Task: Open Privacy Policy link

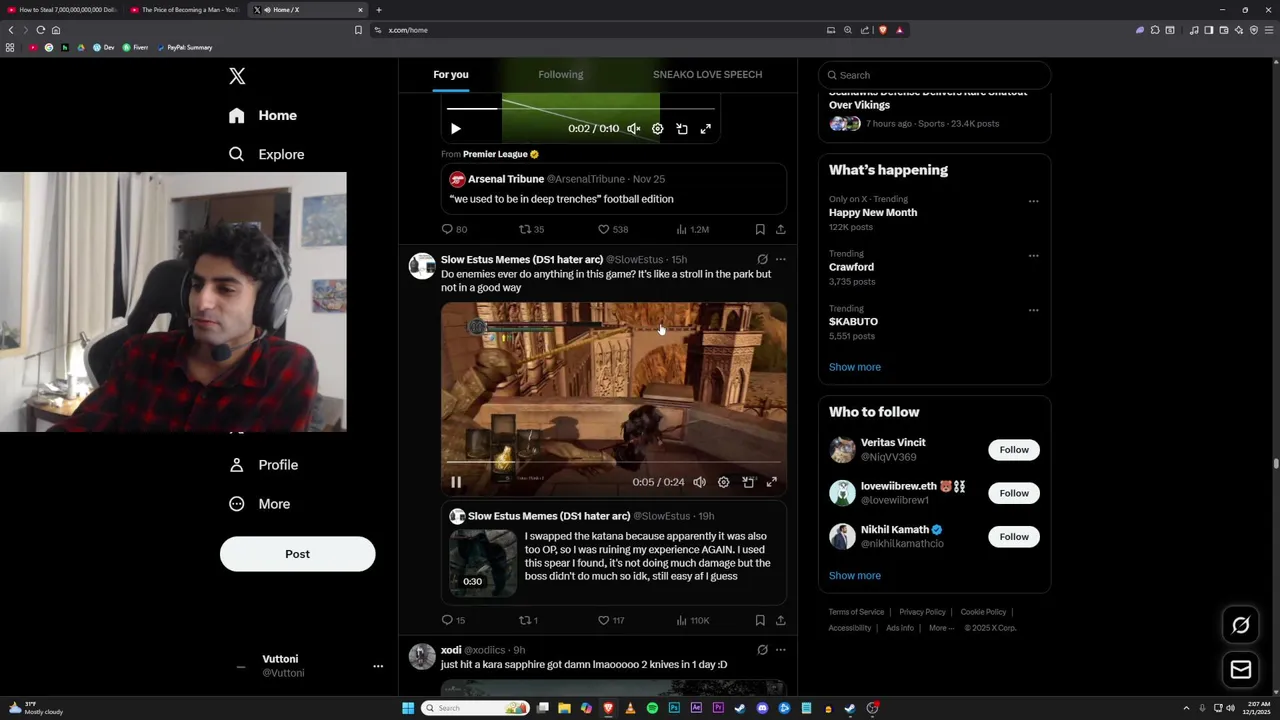Action: [922, 612]
